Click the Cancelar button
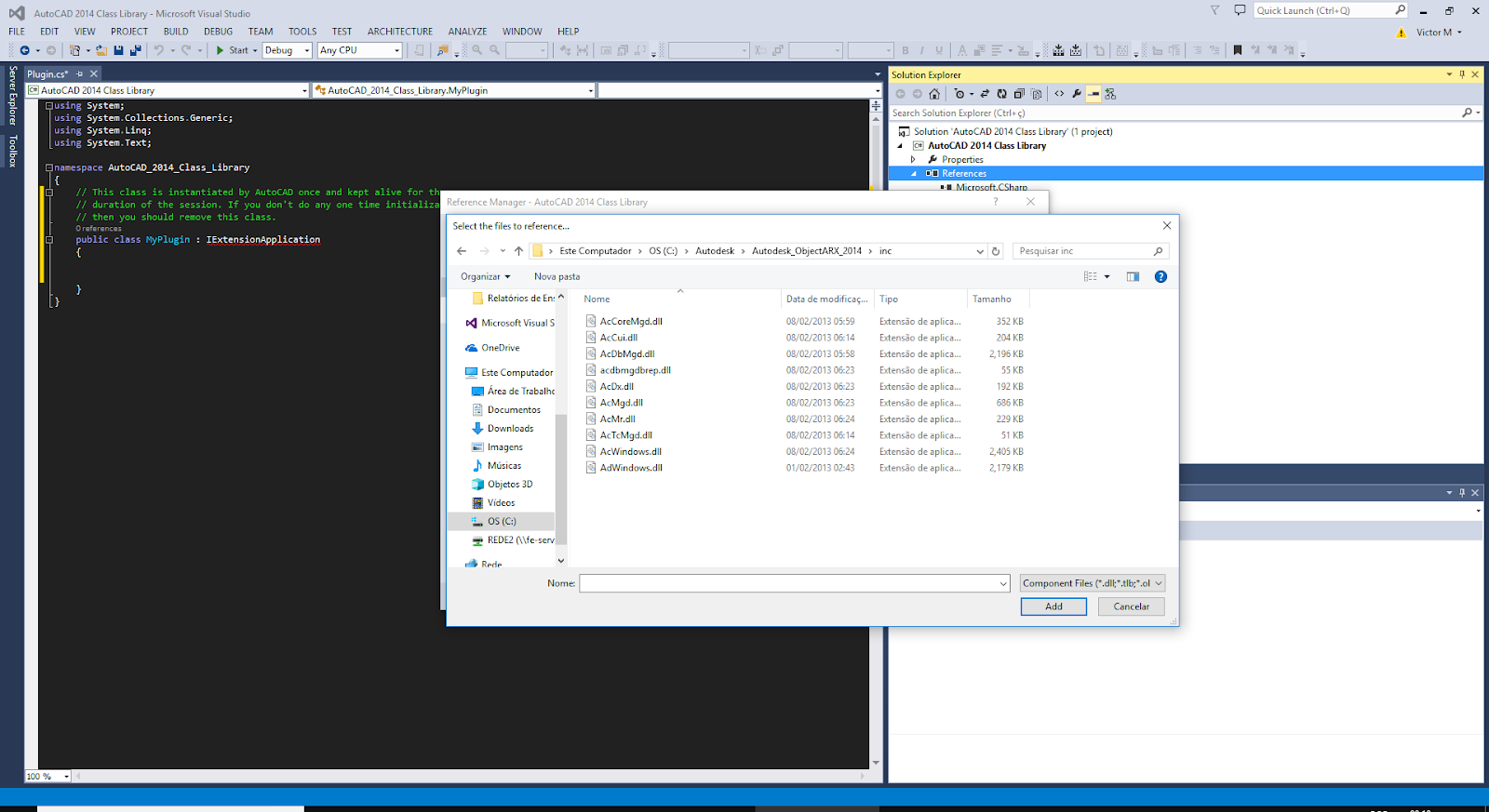The height and width of the screenshot is (812, 1489). pos(1132,606)
